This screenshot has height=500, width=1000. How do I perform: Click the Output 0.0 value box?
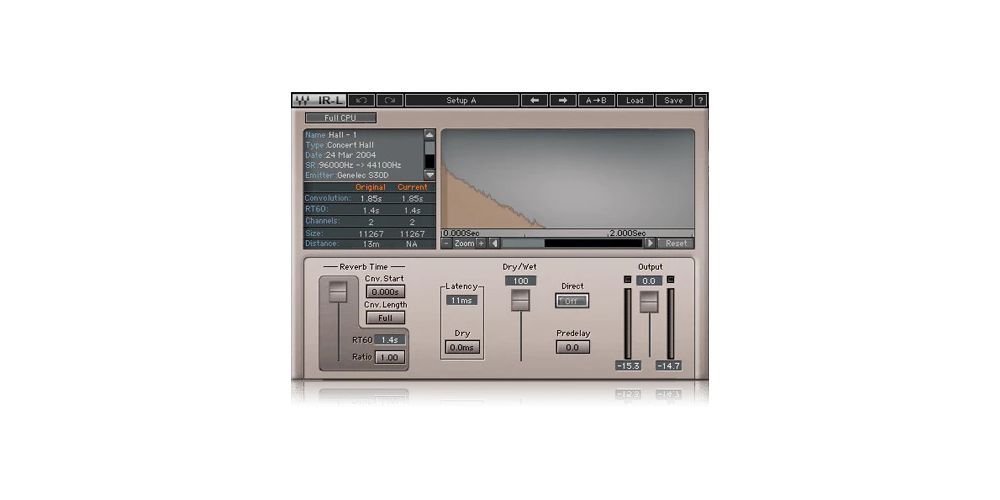(649, 281)
